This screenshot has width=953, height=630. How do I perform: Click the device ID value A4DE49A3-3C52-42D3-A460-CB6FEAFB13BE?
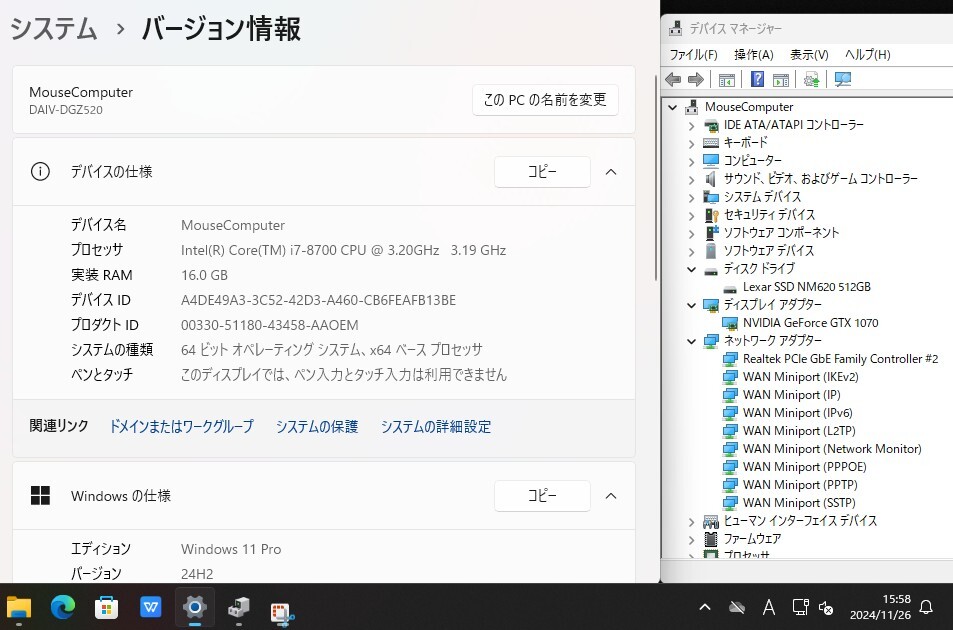point(318,300)
